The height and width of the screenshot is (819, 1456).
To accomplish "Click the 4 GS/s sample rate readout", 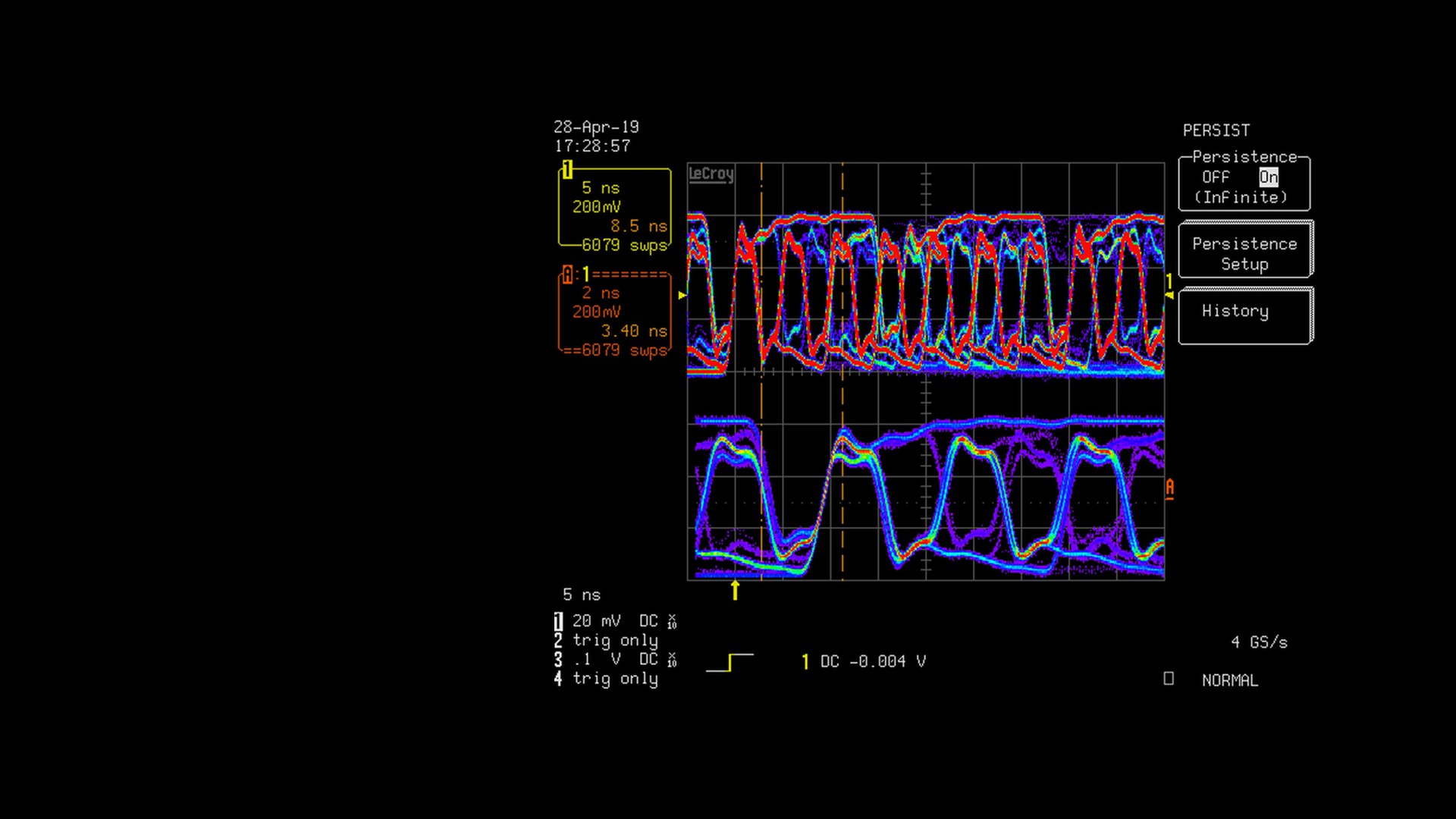I will pos(1259,642).
